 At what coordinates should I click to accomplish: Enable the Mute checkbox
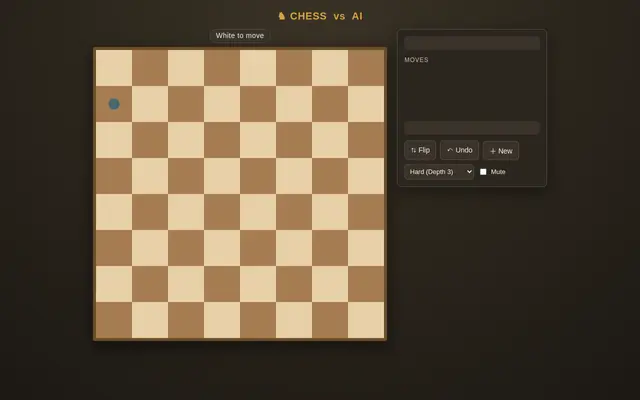(x=483, y=172)
